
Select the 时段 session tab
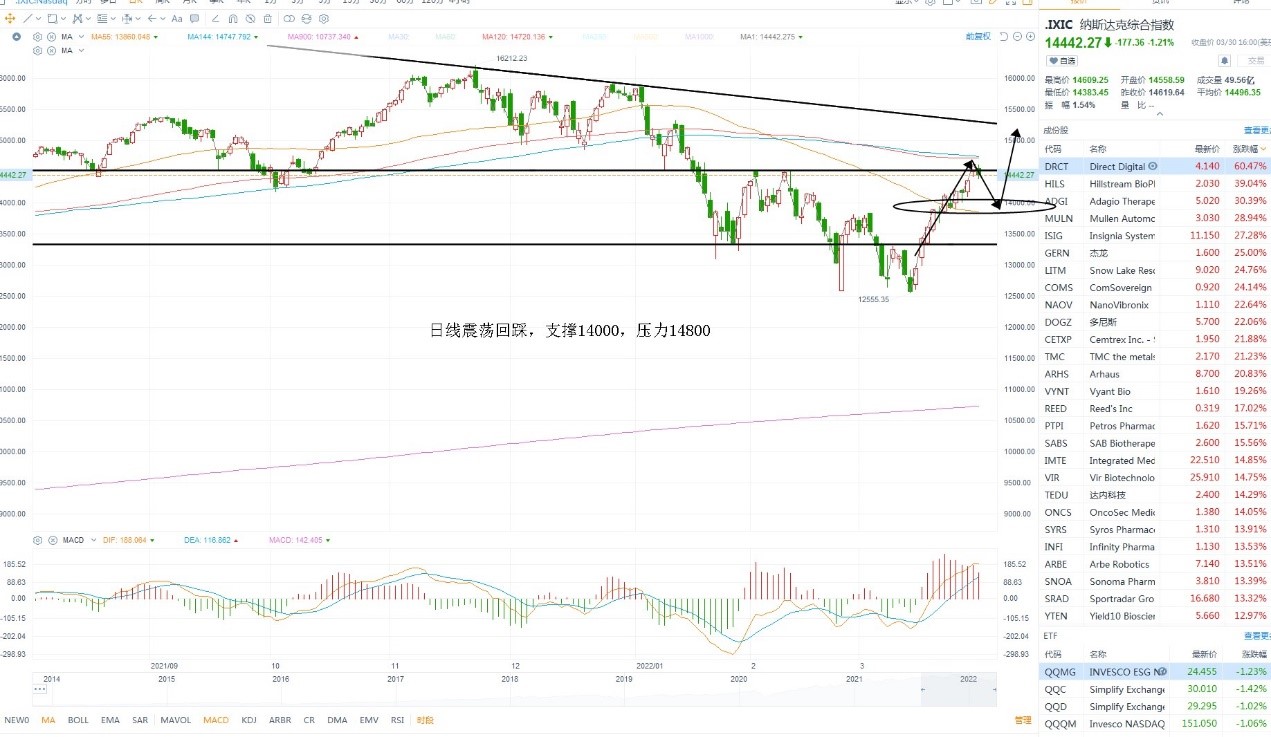[x=424, y=720]
